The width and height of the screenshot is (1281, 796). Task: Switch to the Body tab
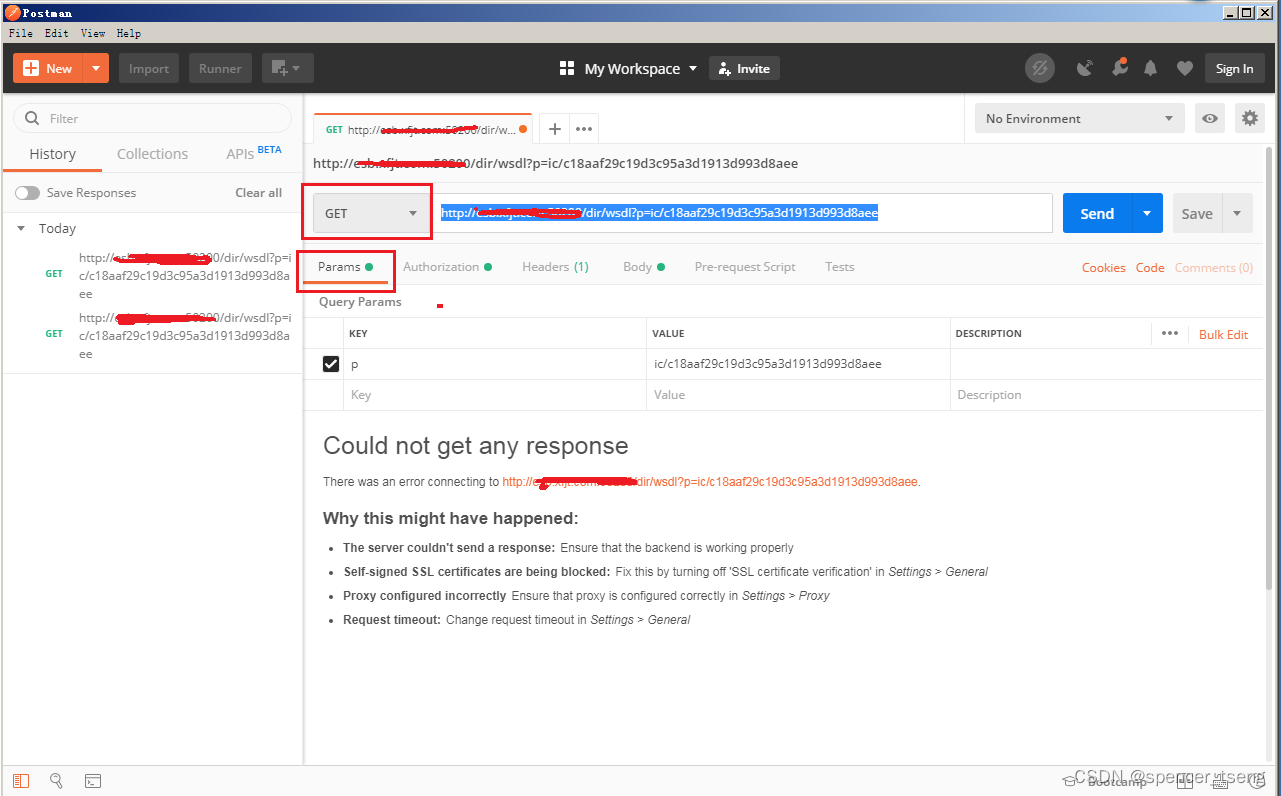coord(644,267)
